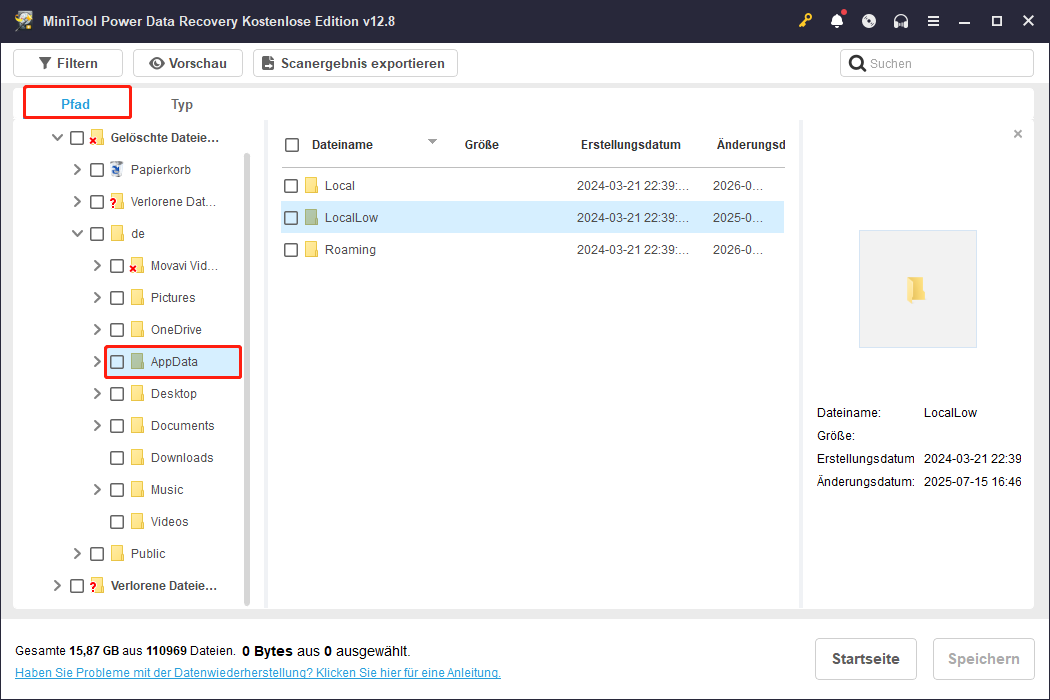Switch to the Typ tab

coord(181,103)
